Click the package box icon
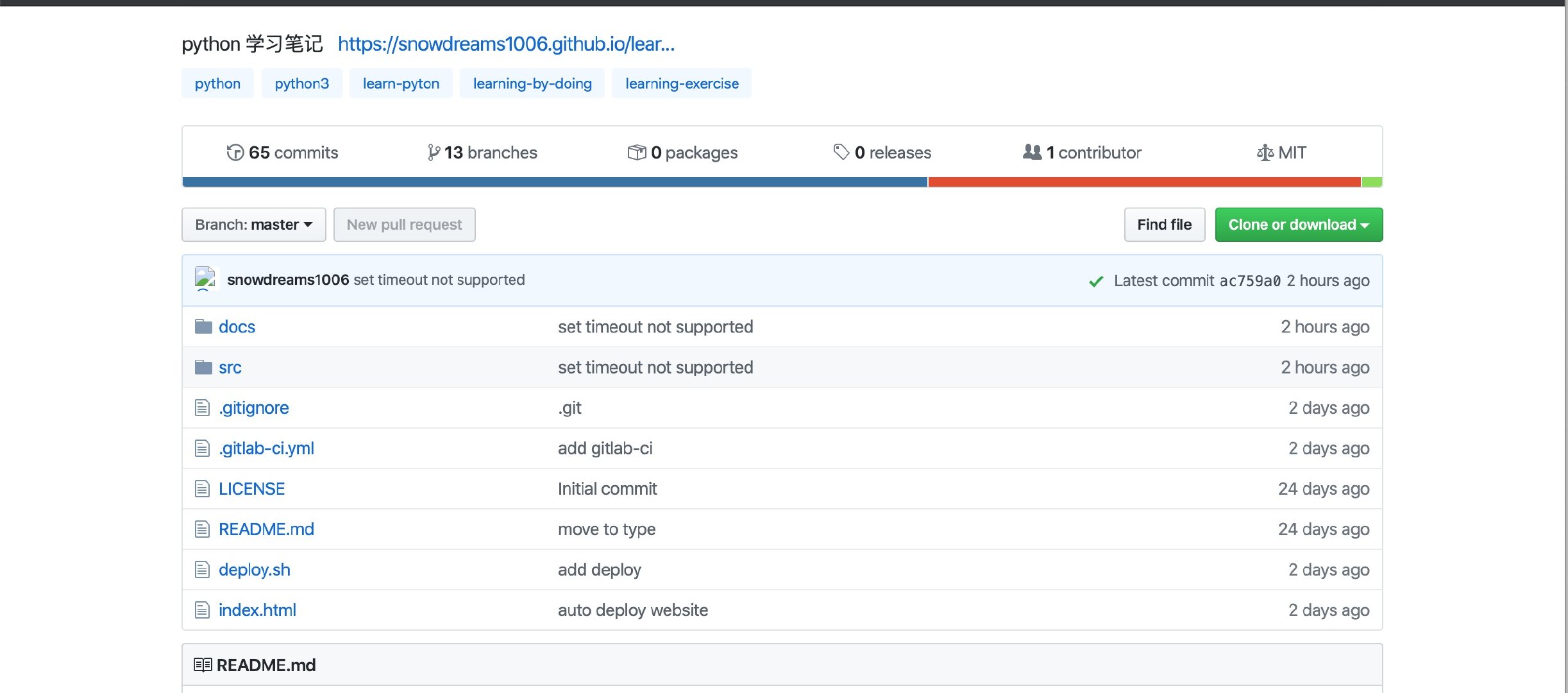The width and height of the screenshot is (1568, 693). [636, 153]
